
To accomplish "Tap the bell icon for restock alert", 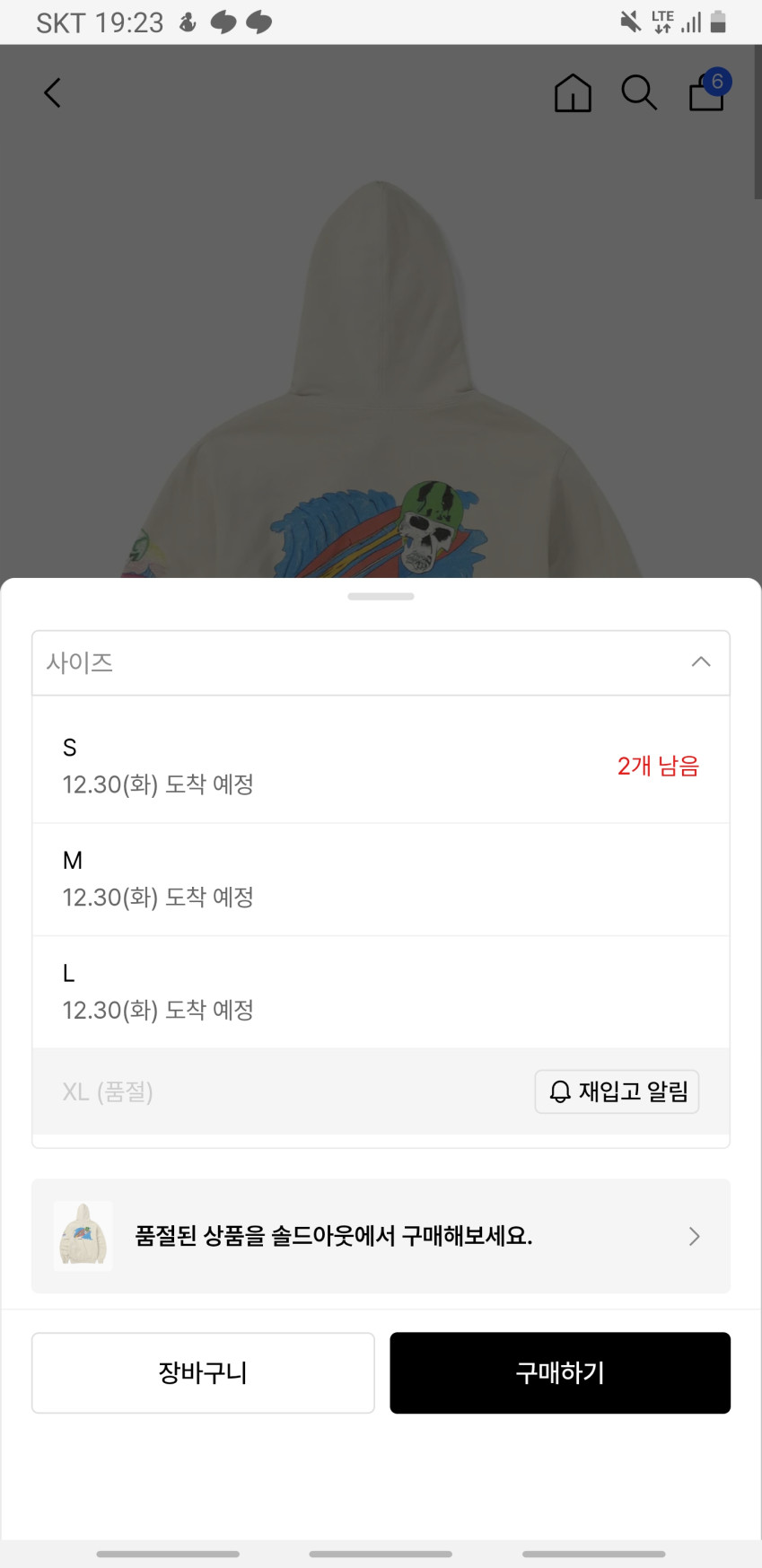I will [560, 1091].
